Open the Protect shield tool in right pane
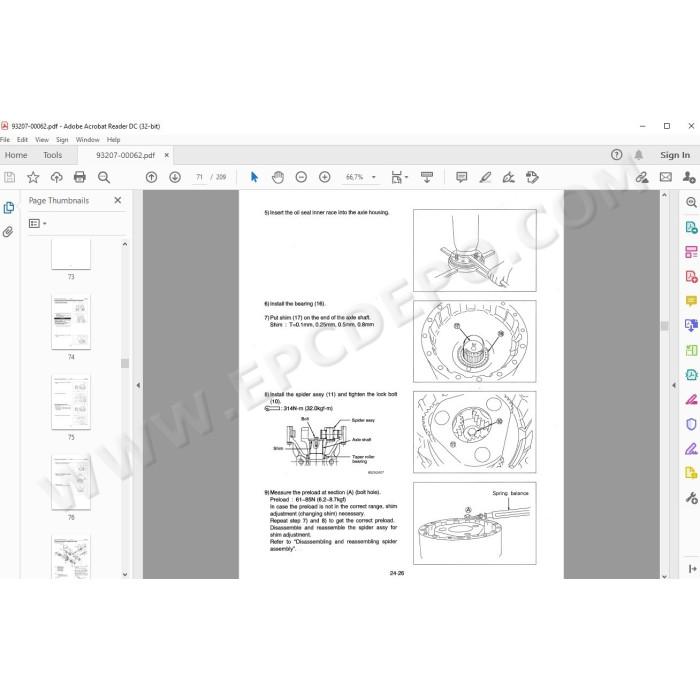This screenshot has height=700, width=700. [691, 424]
